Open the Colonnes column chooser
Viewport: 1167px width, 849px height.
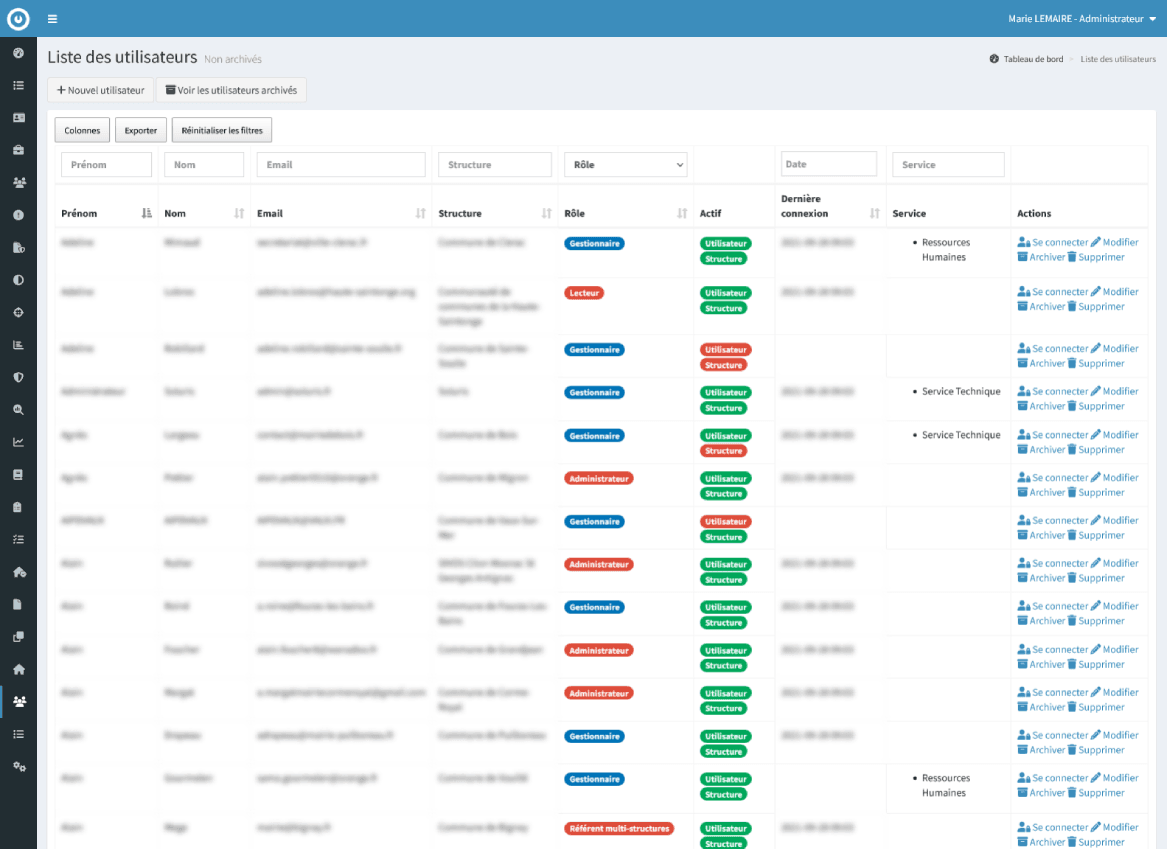(x=82, y=130)
